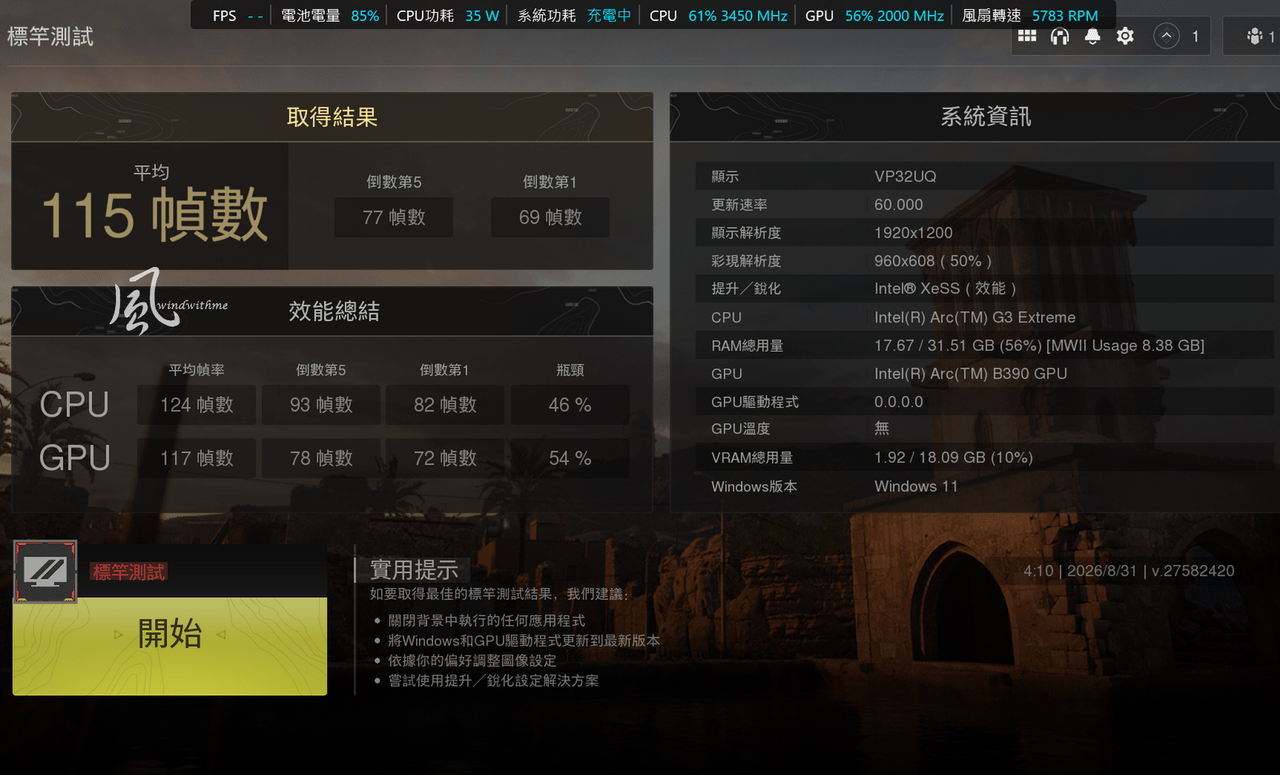The height and width of the screenshot is (775, 1280).
Task: Click the CPU 124 幀數 average cell
Action: tap(197, 405)
